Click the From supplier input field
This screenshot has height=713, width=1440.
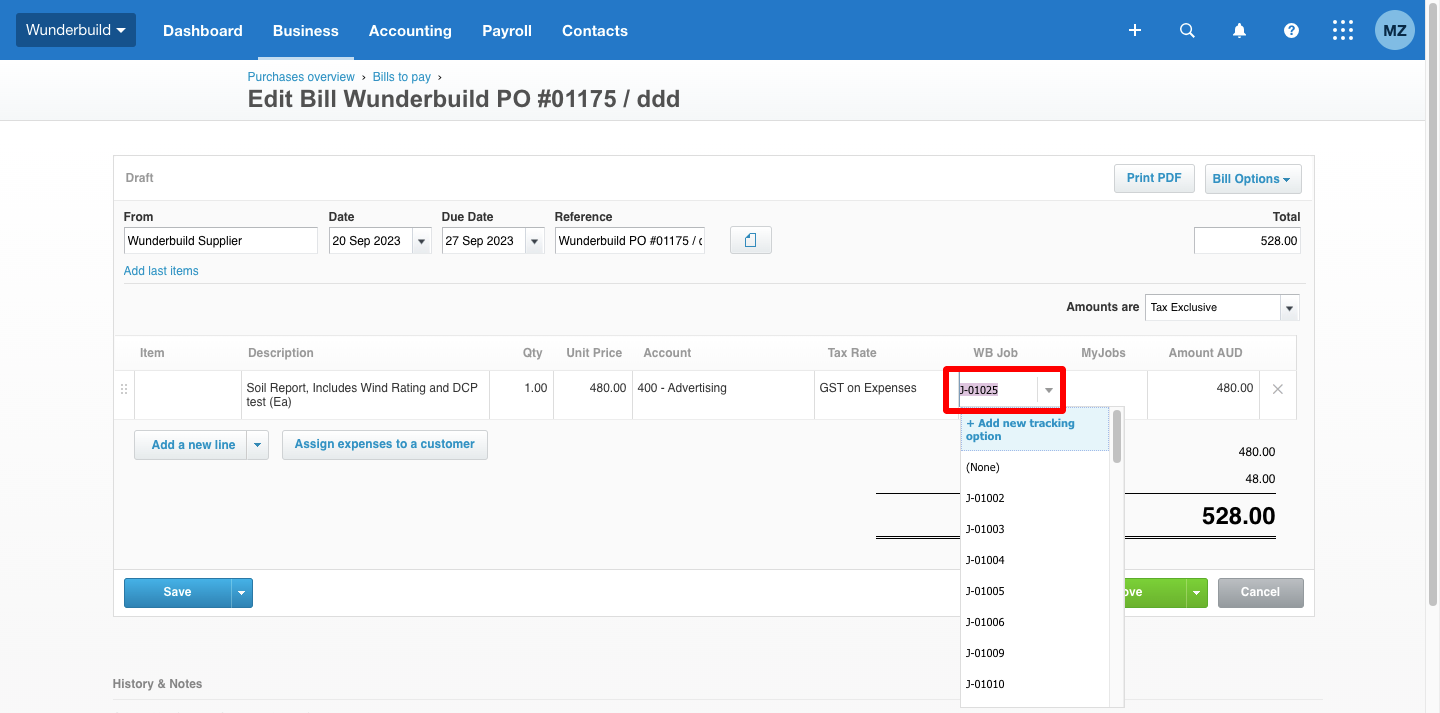coord(221,241)
